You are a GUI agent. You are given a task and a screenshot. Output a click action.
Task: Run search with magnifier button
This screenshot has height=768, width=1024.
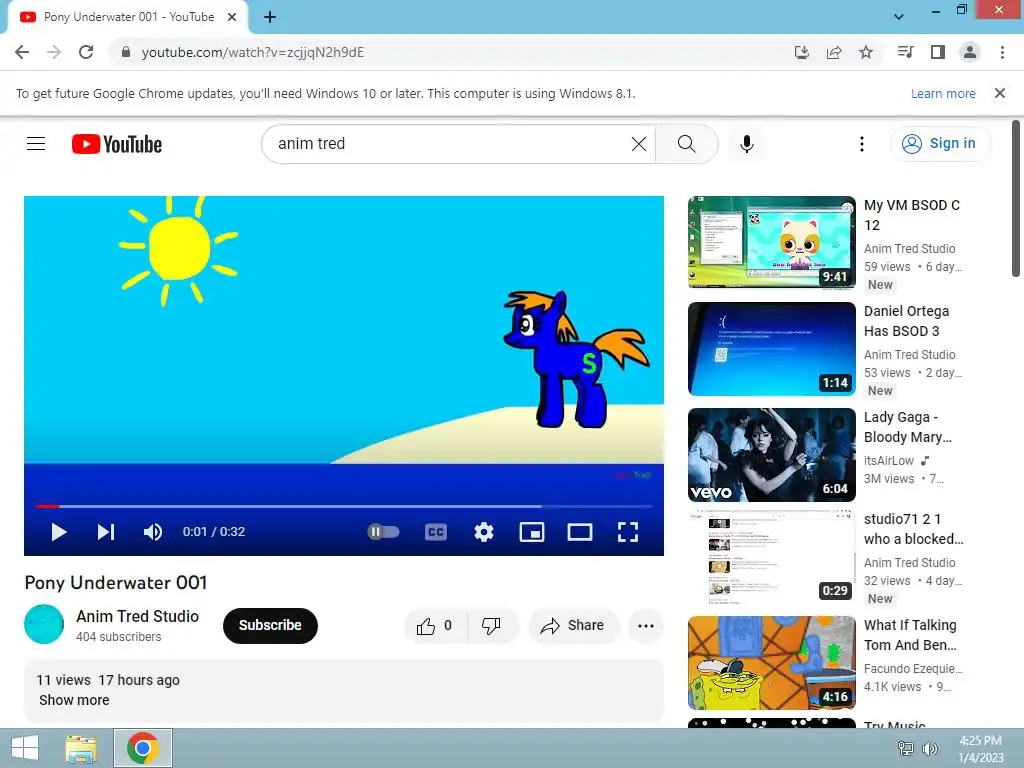coord(686,144)
